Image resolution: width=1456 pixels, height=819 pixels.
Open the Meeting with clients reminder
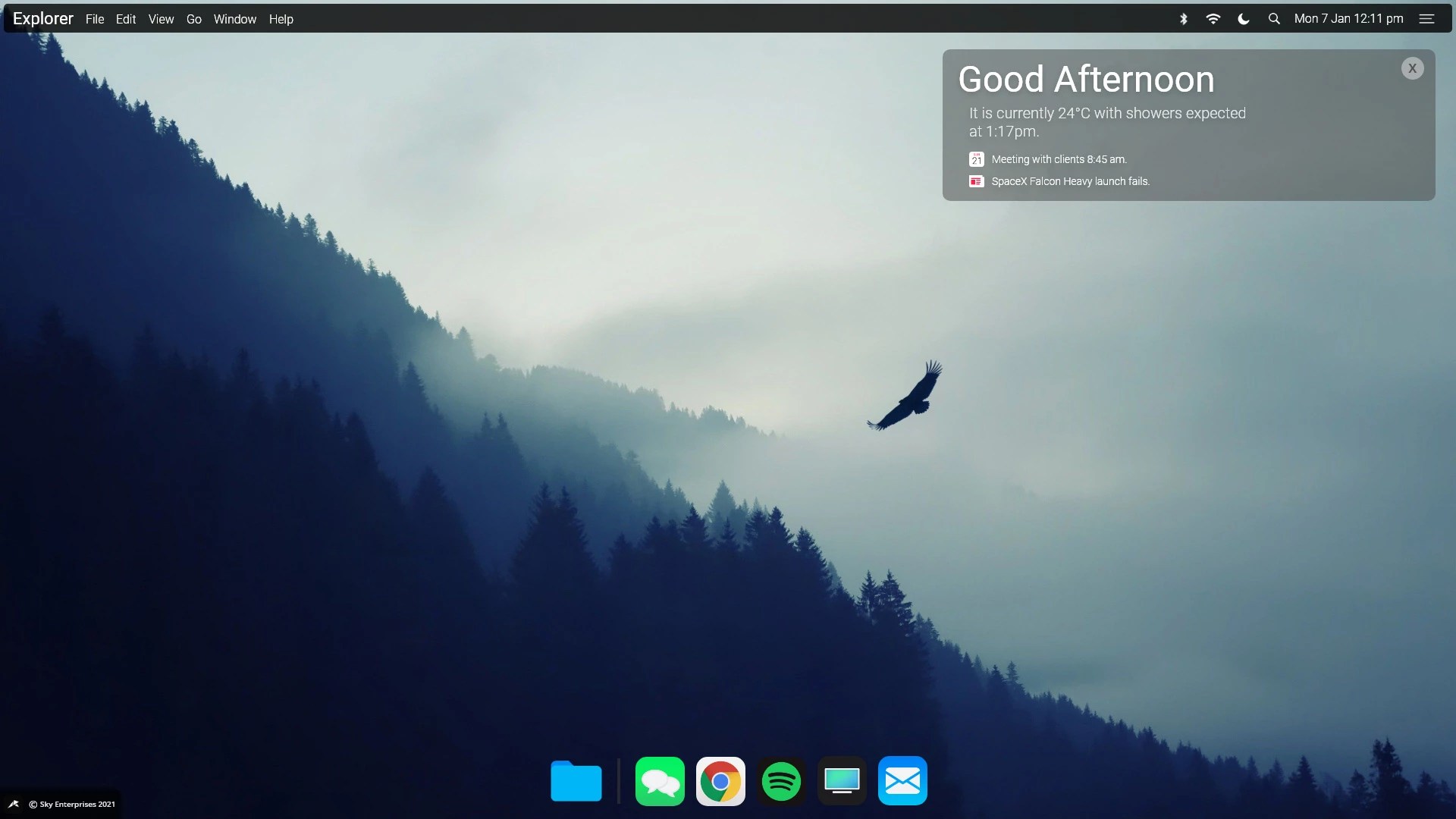point(1059,159)
